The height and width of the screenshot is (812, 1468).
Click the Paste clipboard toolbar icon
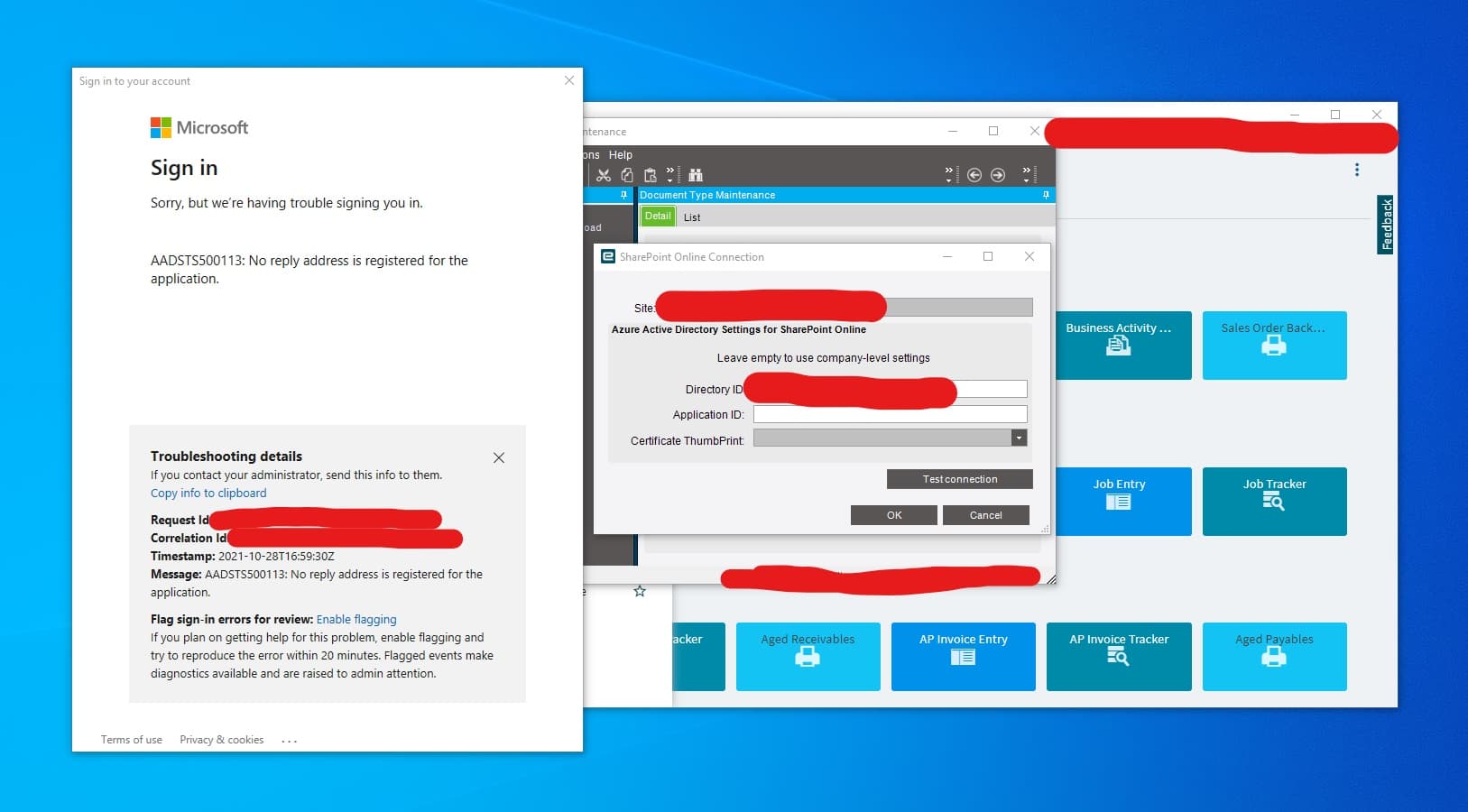[650, 175]
